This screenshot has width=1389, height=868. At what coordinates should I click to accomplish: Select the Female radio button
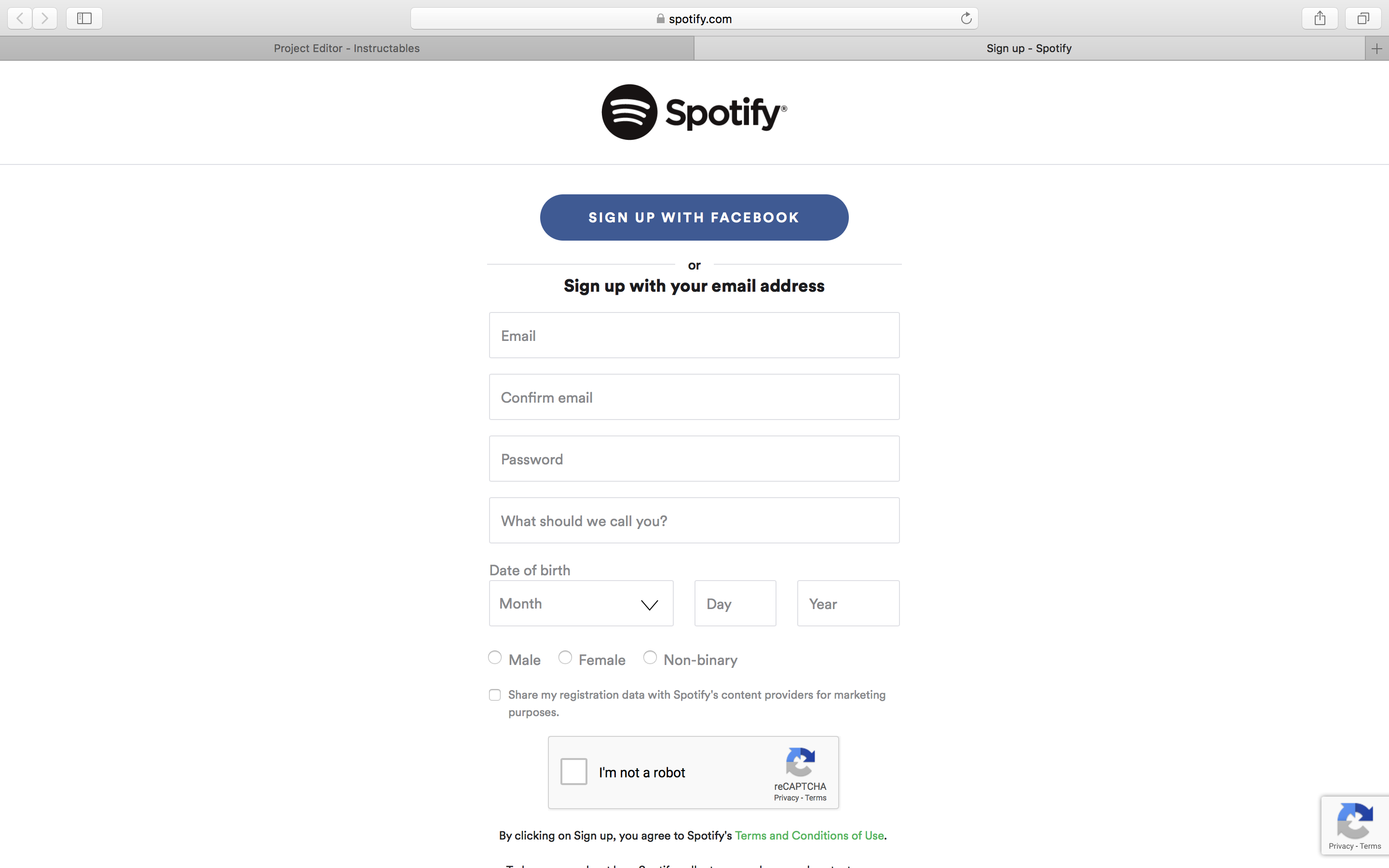[x=565, y=657]
